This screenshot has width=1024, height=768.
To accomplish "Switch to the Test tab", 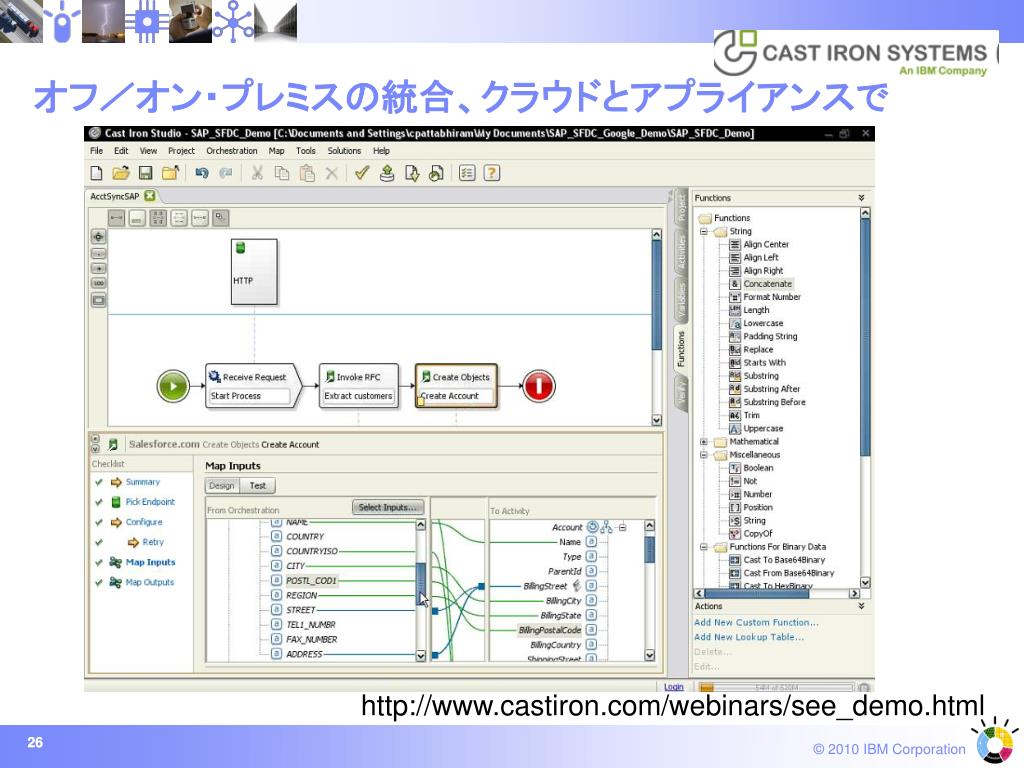I will tap(257, 485).
